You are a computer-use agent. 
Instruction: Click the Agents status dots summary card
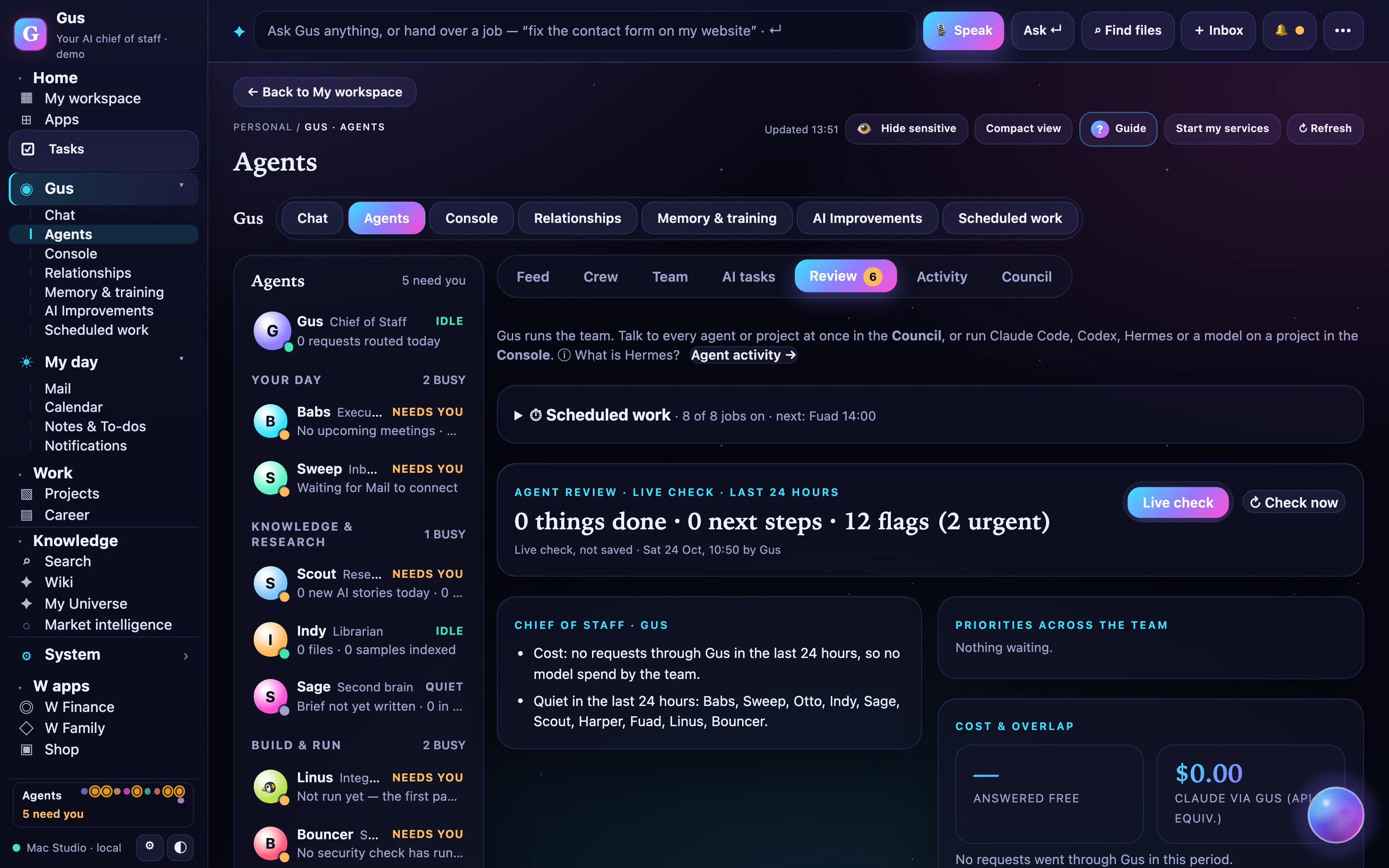[x=103, y=804]
